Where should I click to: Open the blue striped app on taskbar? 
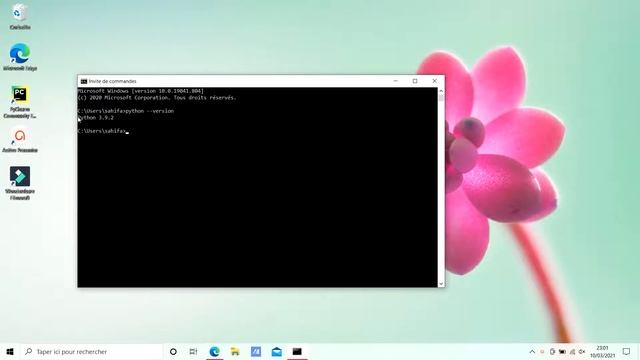256,351
